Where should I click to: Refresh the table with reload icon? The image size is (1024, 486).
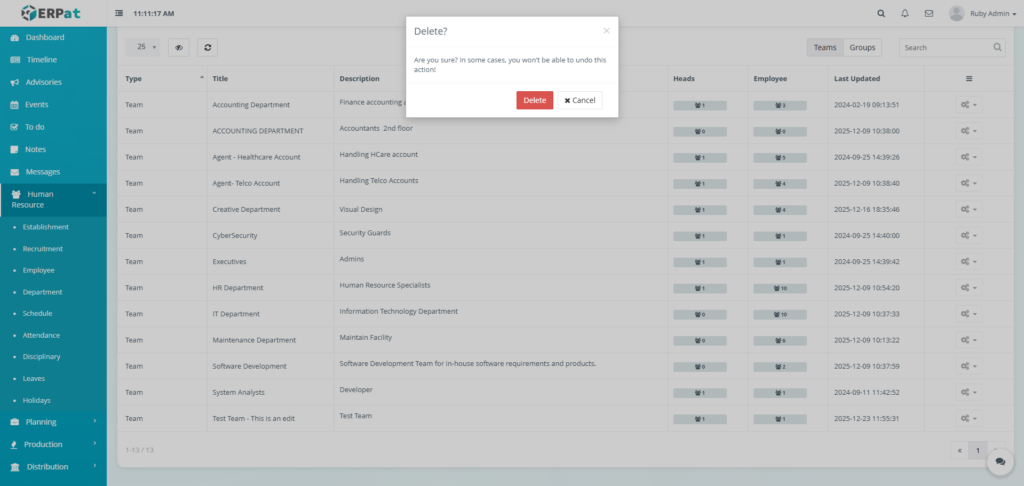pyautogui.click(x=207, y=47)
